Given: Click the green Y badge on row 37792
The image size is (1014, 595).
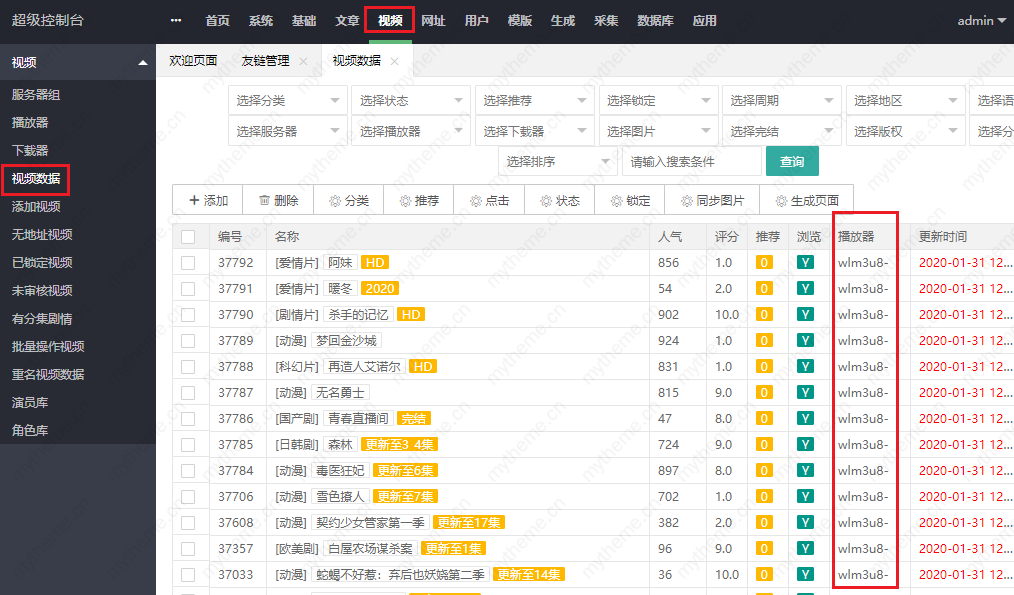Looking at the screenshot, I should pos(804,262).
